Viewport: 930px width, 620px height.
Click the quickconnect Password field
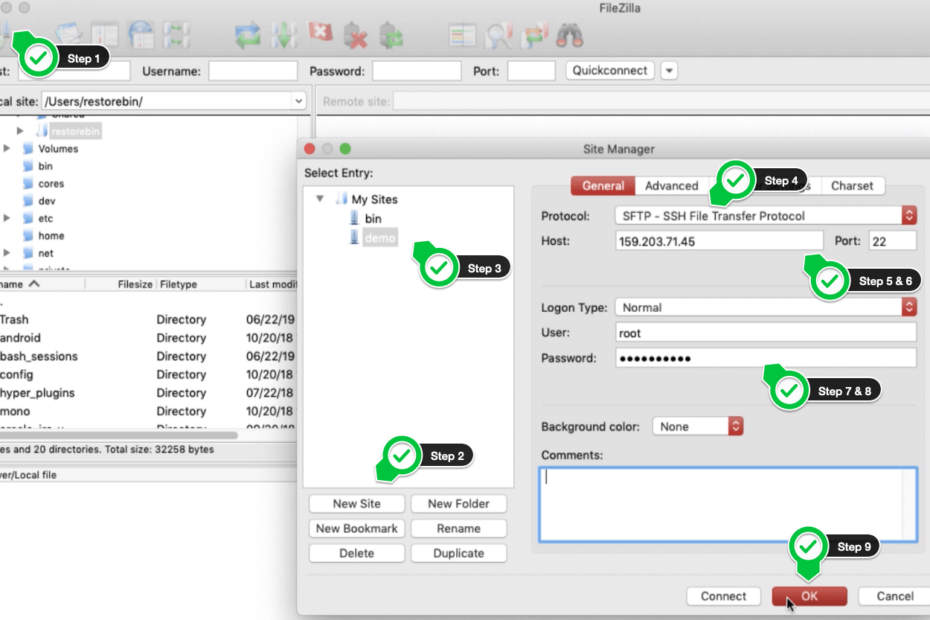coord(416,71)
